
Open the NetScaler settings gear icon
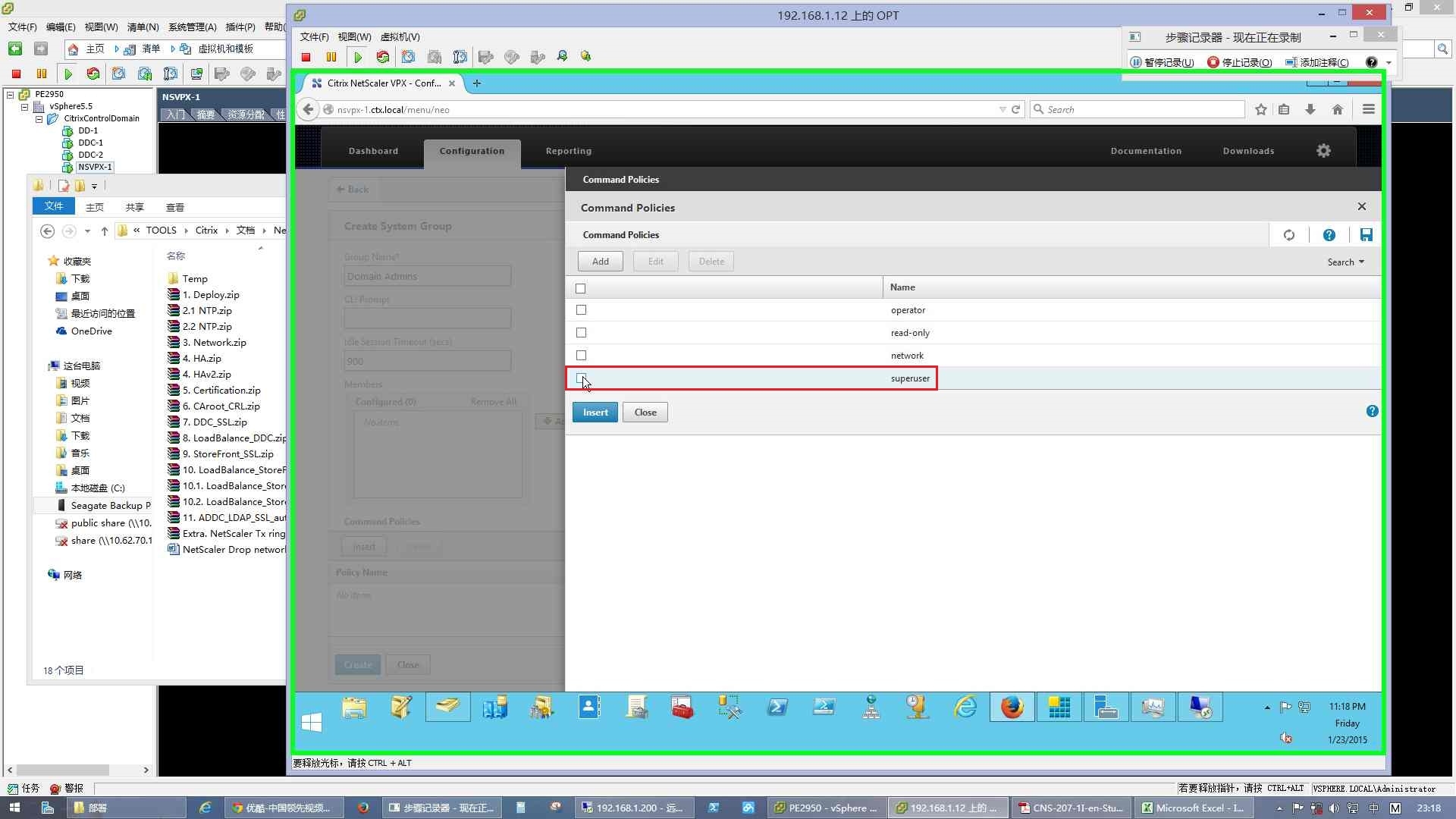tap(1324, 151)
